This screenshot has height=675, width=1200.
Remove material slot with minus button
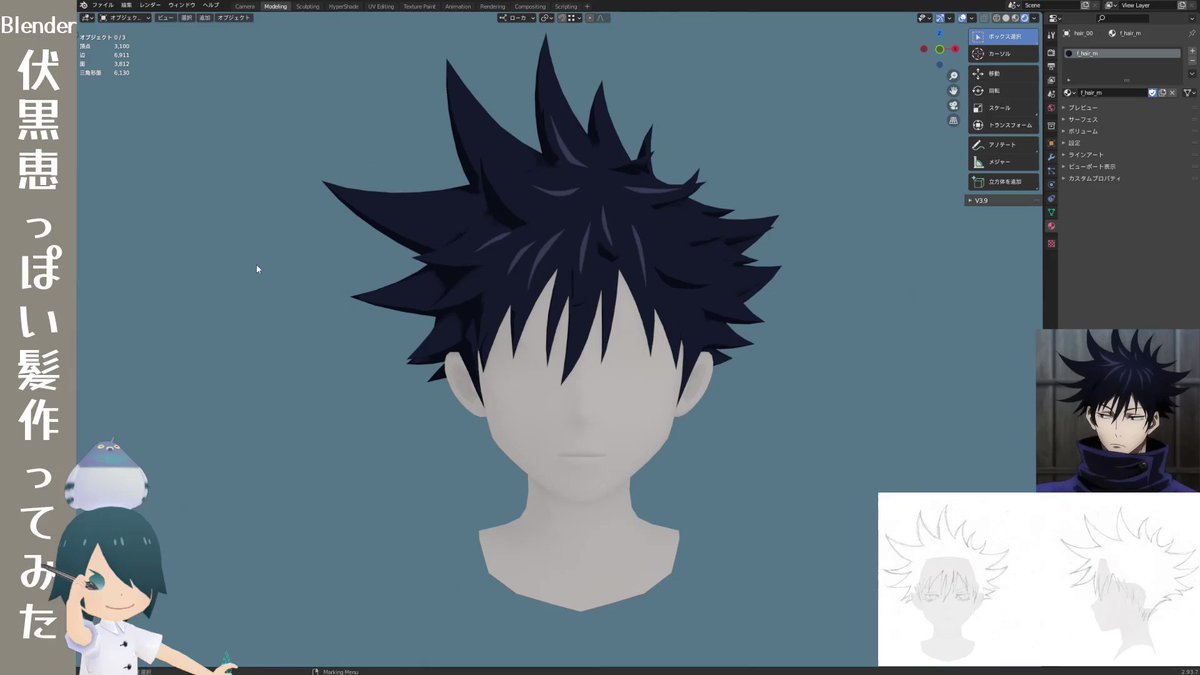pyautogui.click(x=1192, y=61)
